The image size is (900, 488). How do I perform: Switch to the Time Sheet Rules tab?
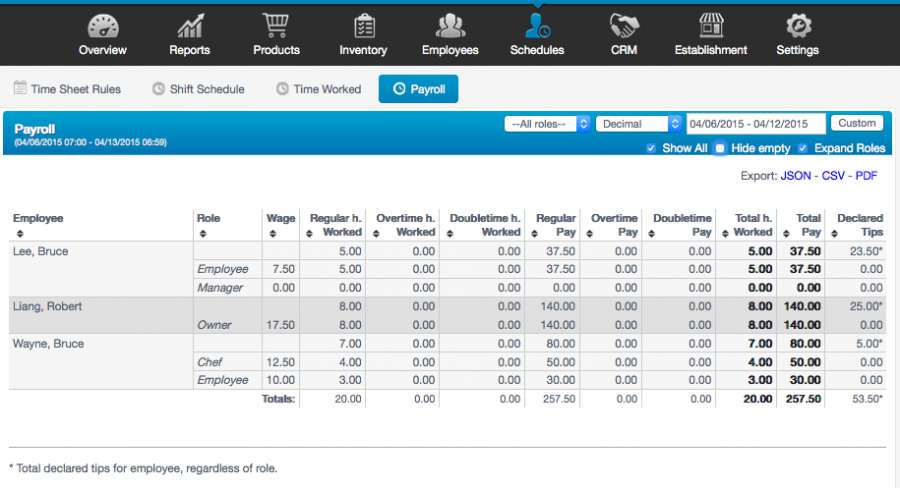point(67,89)
